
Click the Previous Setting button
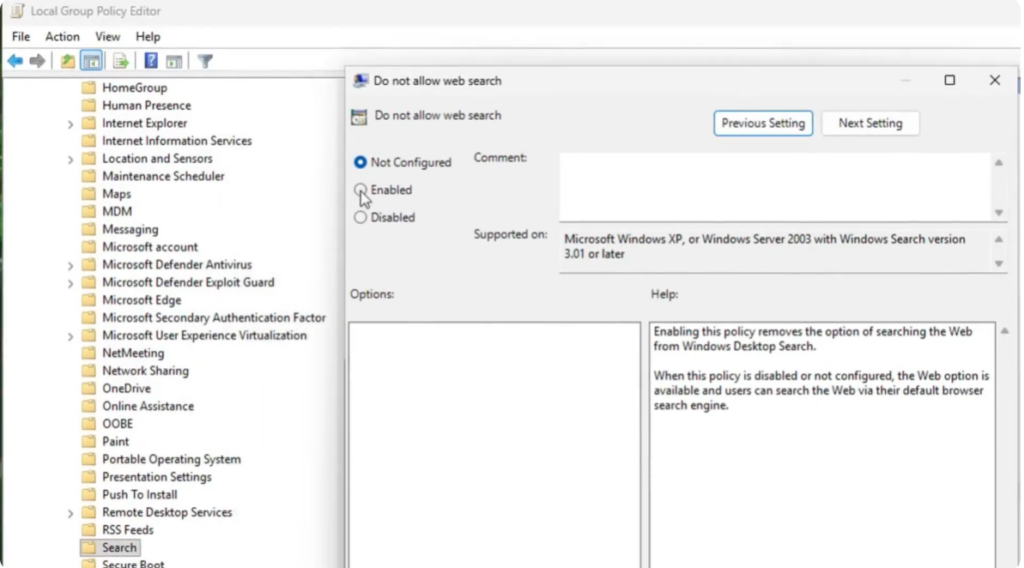coord(763,123)
